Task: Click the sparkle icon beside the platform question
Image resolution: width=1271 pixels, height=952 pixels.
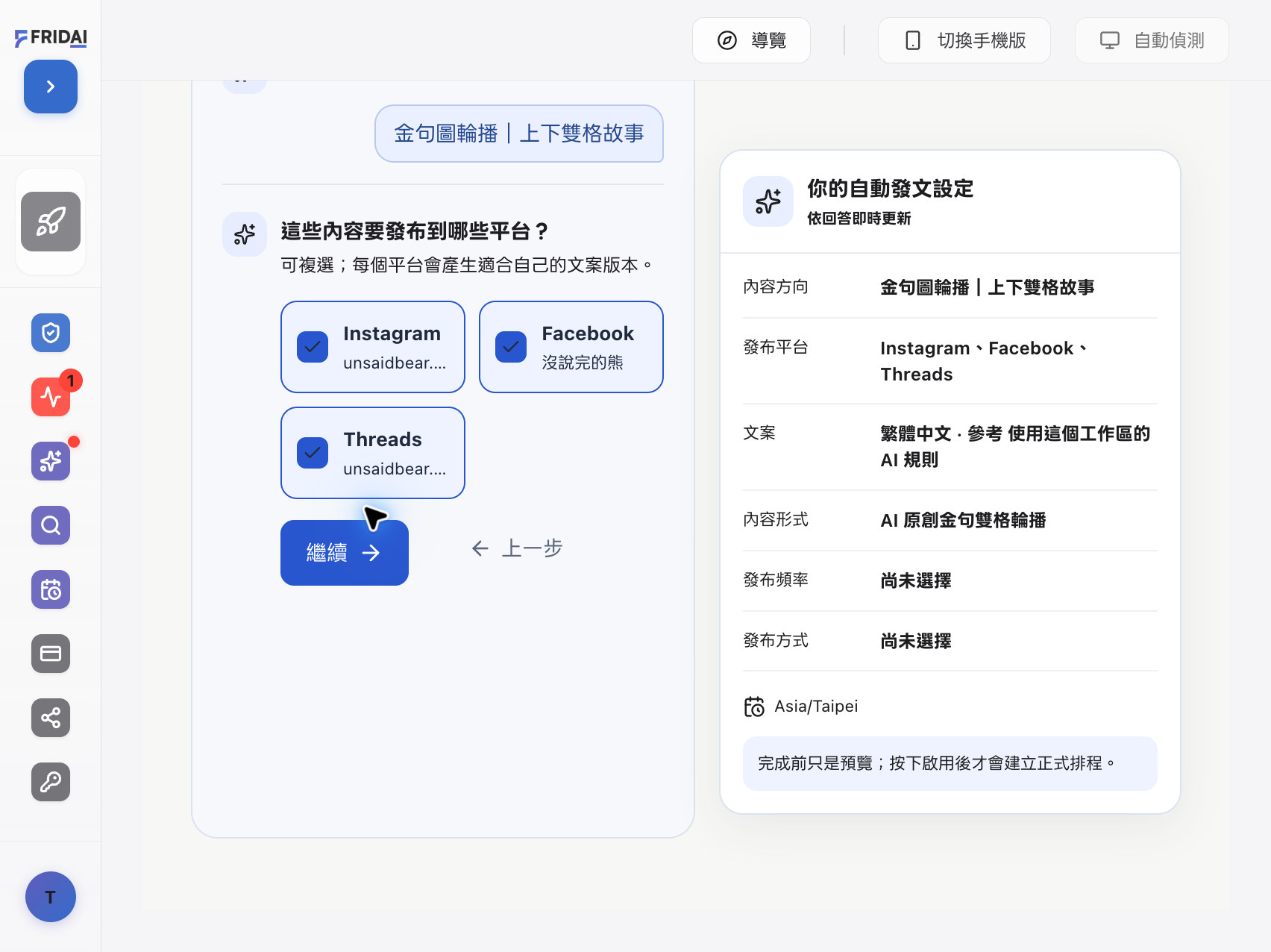Action: pos(245,234)
